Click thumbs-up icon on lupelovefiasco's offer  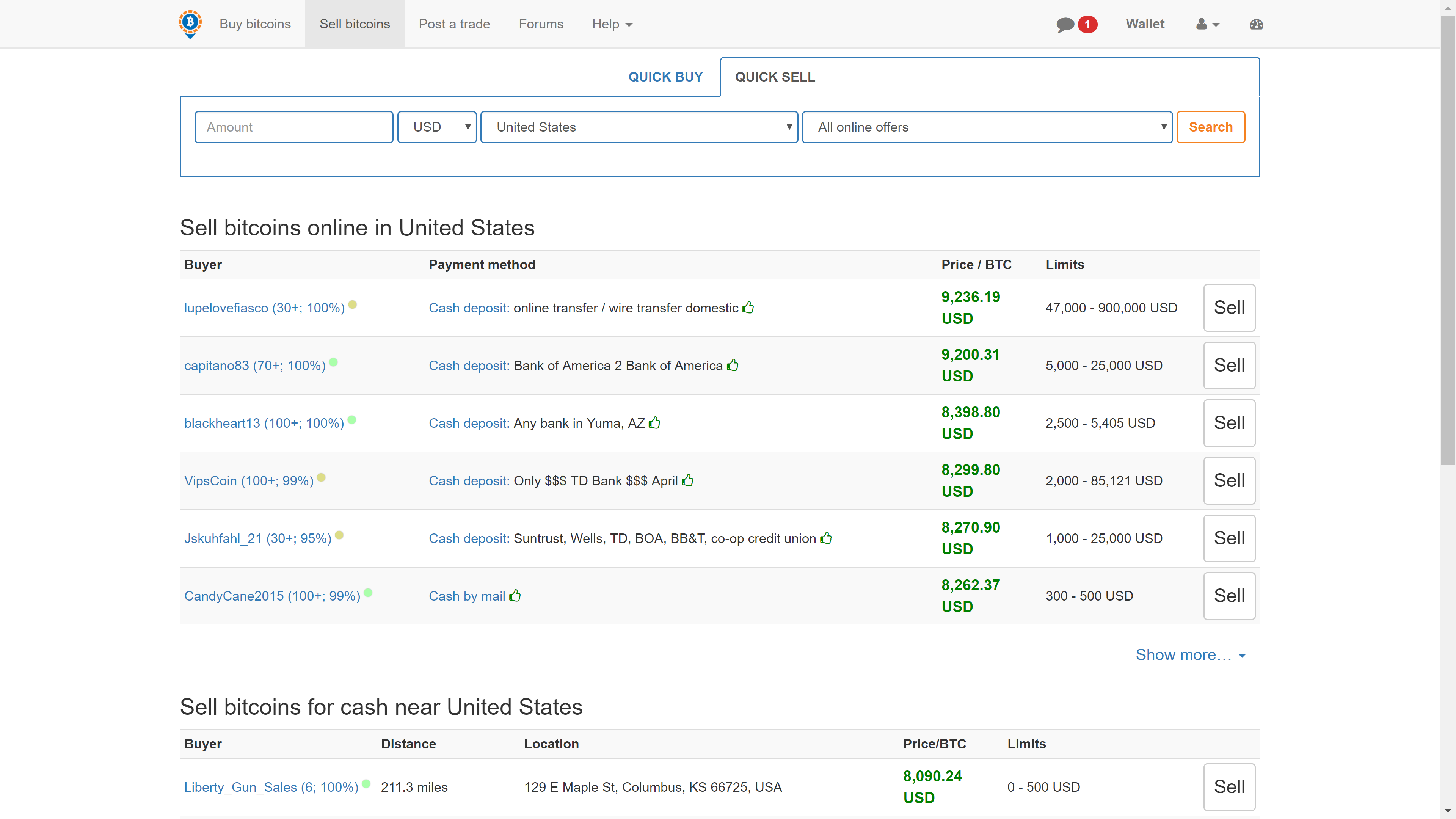point(748,308)
